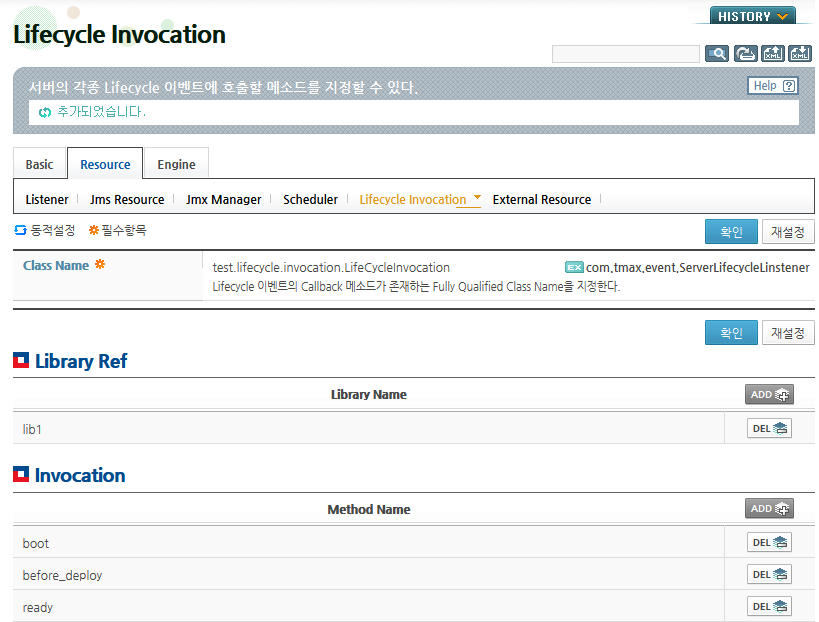Image resolution: width=819 pixels, height=622 pixels.
Task: Expand the HISTORY dropdown
Action: [753, 16]
